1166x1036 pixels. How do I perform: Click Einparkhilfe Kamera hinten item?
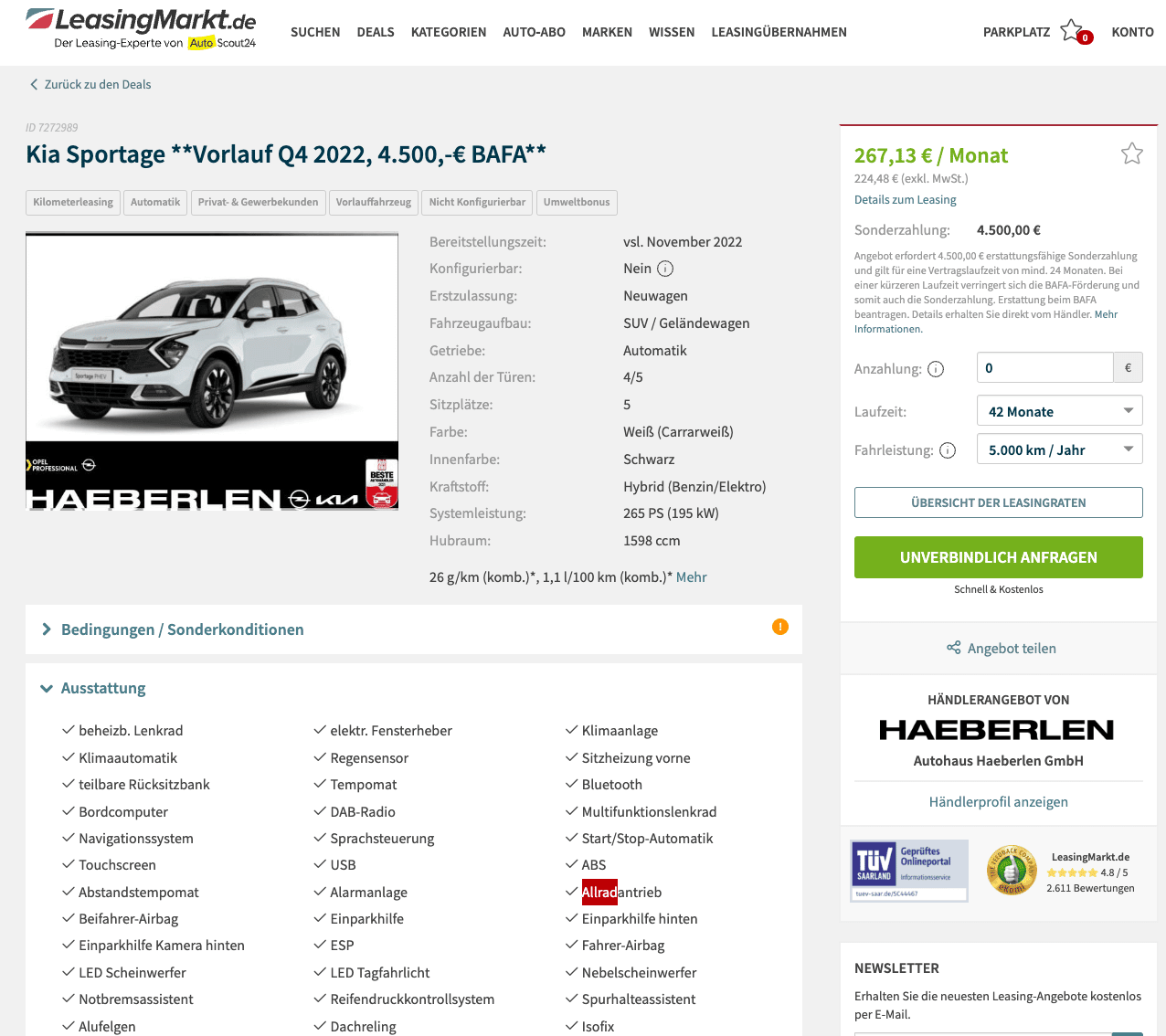tap(162, 946)
